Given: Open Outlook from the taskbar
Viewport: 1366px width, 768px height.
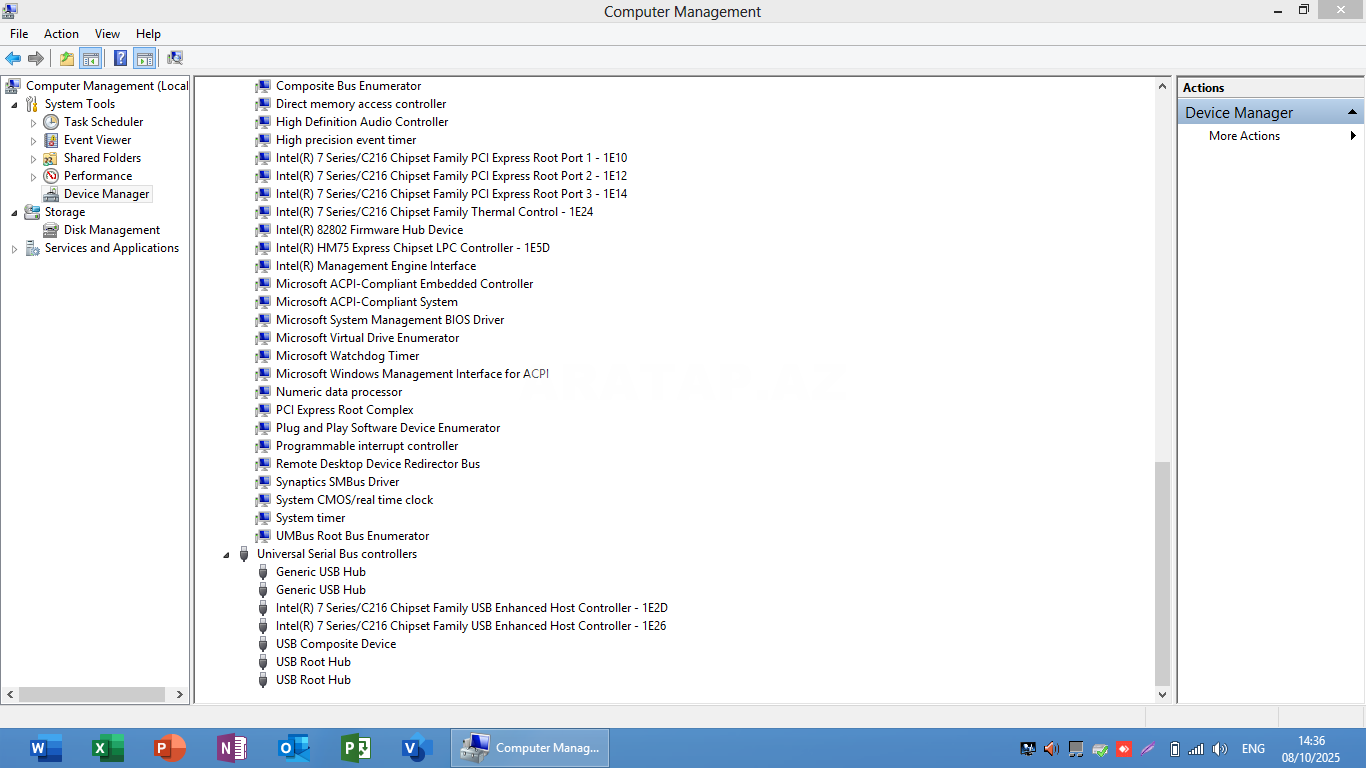Looking at the screenshot, I should click(x=294, y=748).
